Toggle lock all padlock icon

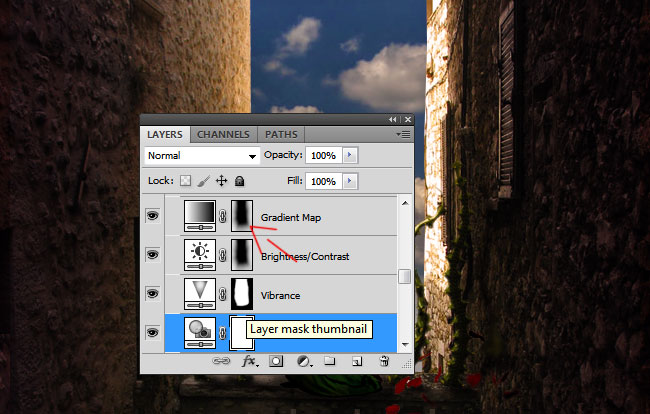240,181
